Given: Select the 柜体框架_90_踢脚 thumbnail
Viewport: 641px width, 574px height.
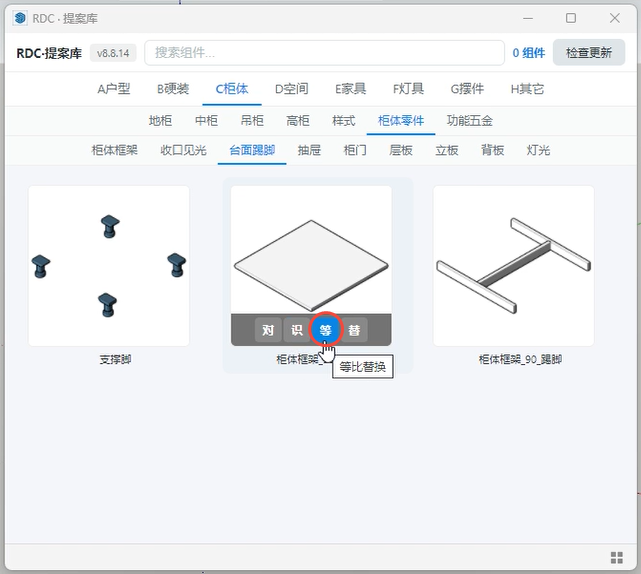Looking at the screenshot, I should tap(513, 266).
